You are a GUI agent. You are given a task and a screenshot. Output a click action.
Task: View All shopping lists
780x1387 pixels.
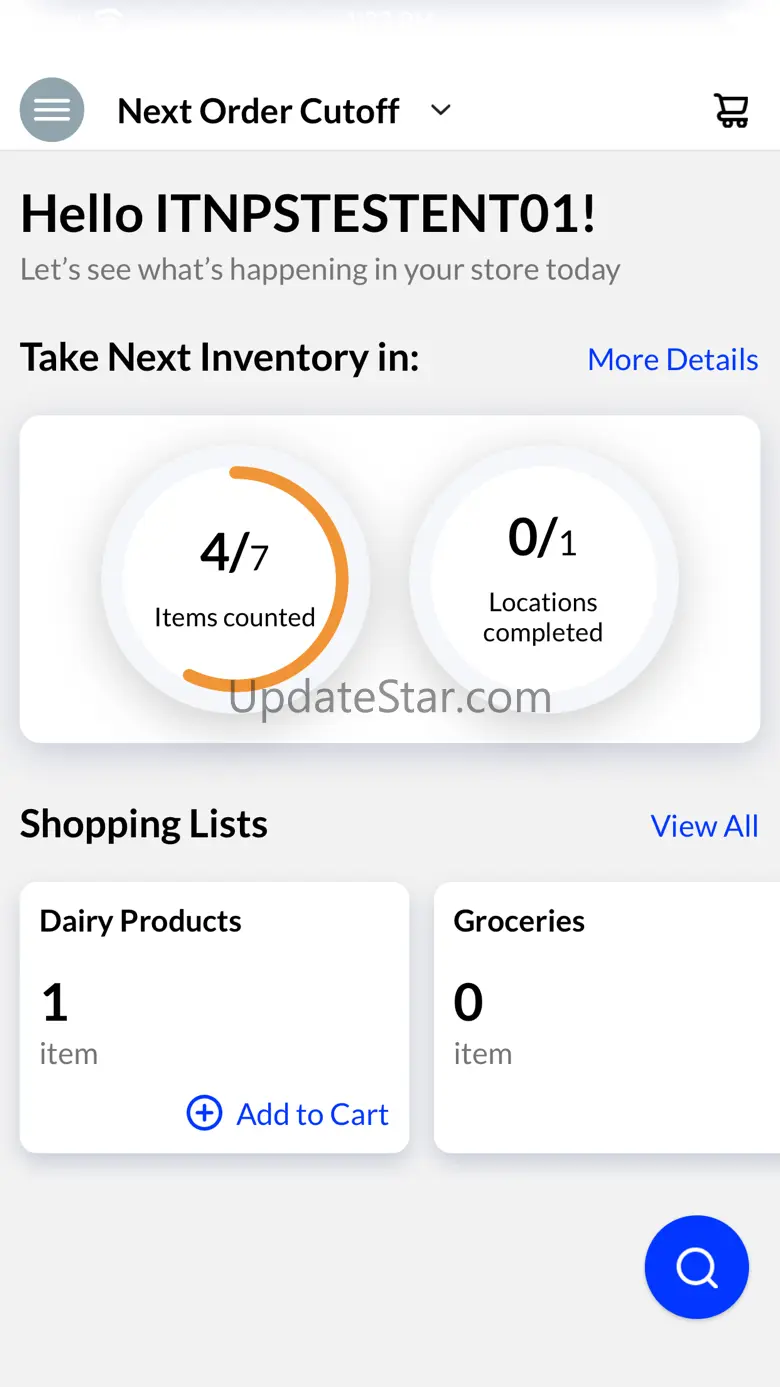coord(704,826)
